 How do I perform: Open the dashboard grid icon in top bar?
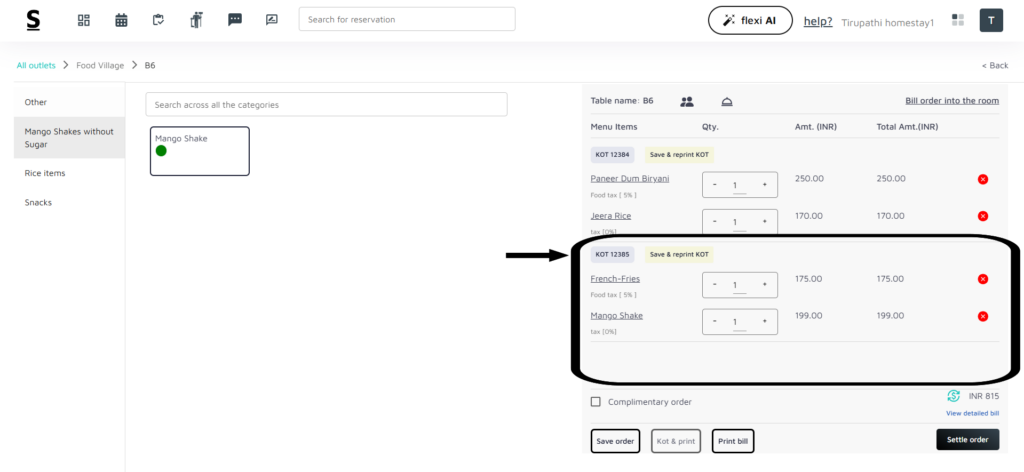[x=84, y=20]
